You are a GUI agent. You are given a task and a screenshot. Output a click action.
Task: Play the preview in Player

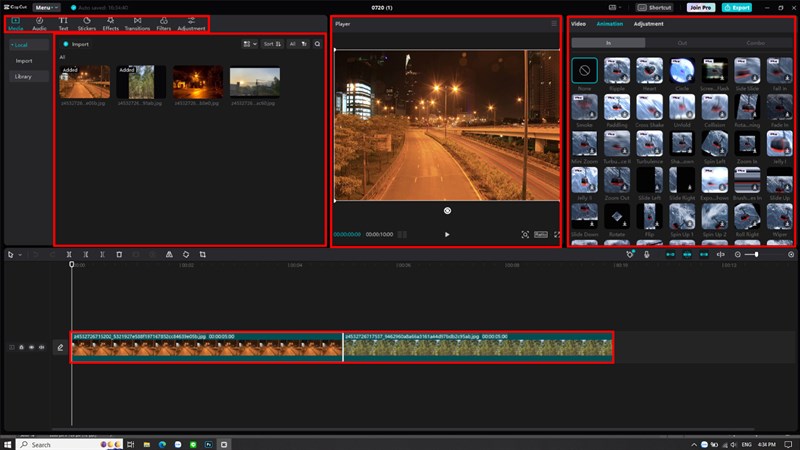coord(447,235)
